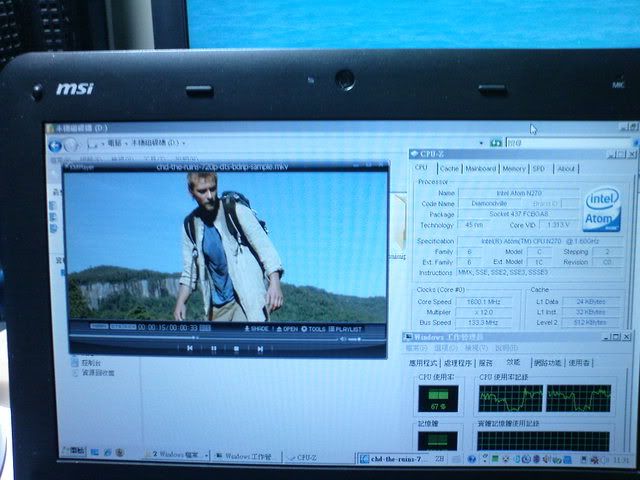640x480 pixels.
Task: Open the 檔案(F) menu in Task Manager
Action: (x=417, y=348)
